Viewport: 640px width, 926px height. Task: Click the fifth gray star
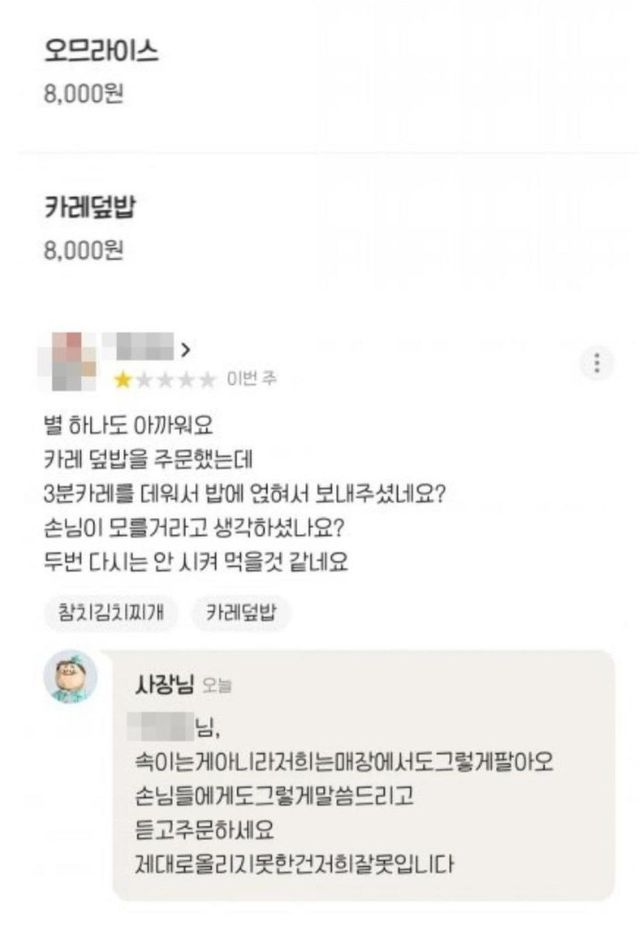(x=207, y=379)
